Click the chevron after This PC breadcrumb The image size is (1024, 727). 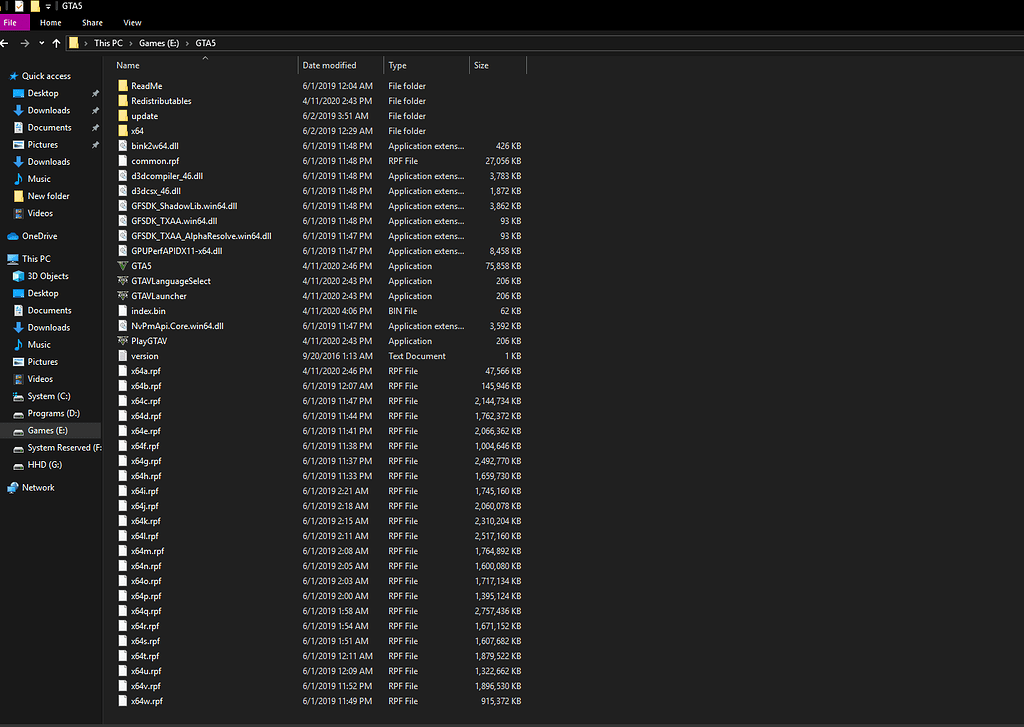point(132,42)
